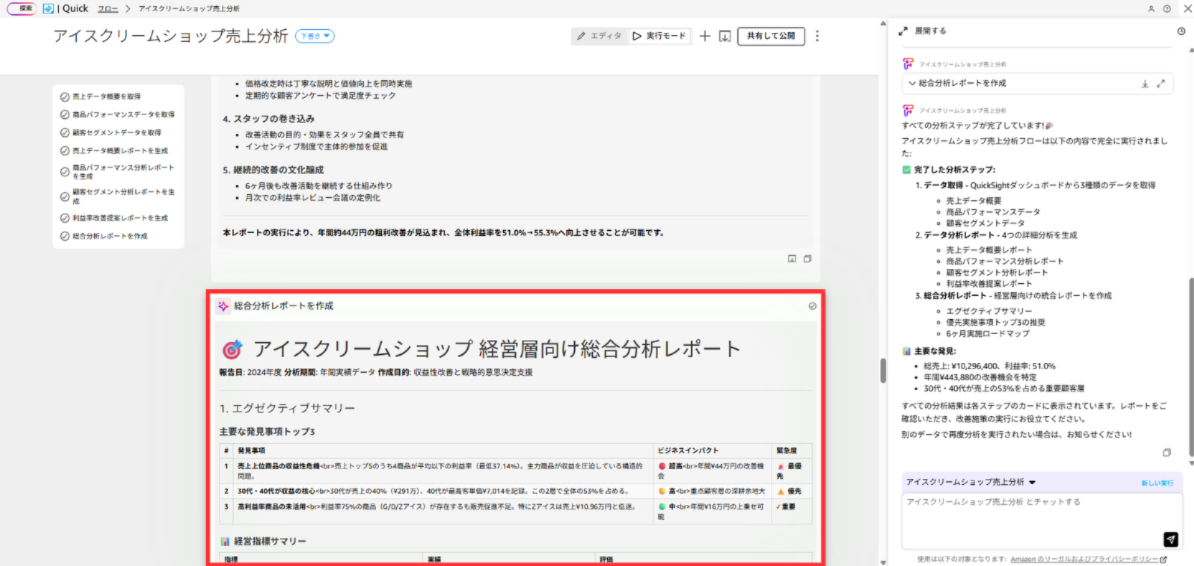
Task: Click the add step plus icon
Action: 705,36
